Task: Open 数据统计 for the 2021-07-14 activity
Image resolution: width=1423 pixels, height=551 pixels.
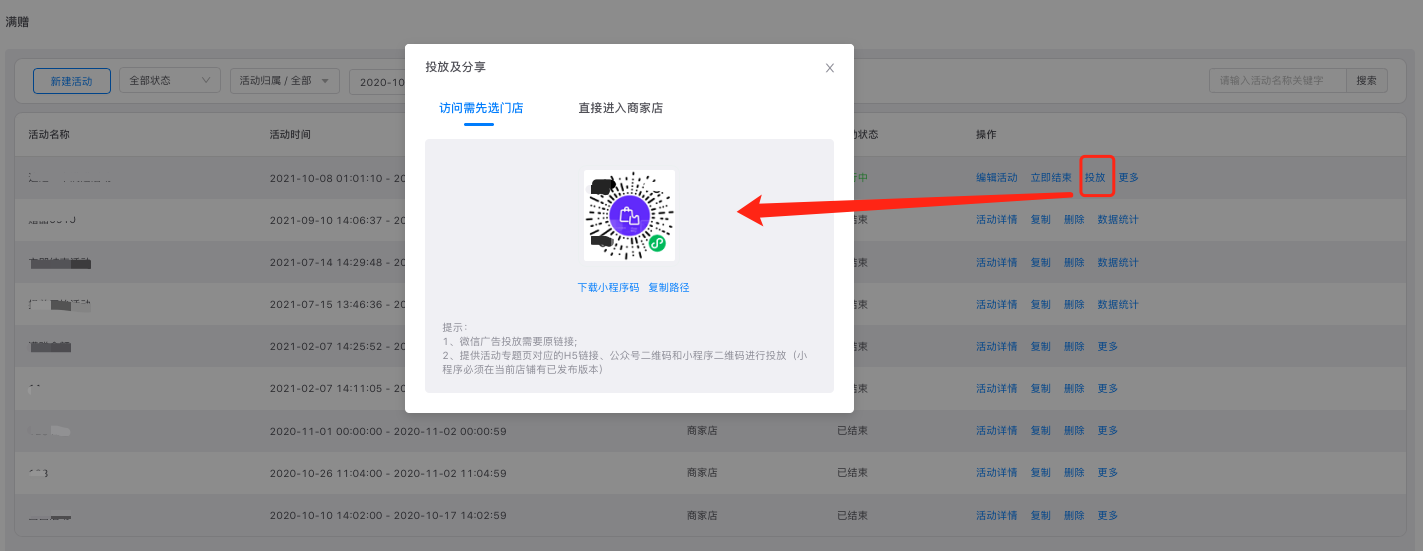Action: click(1118, 262)
